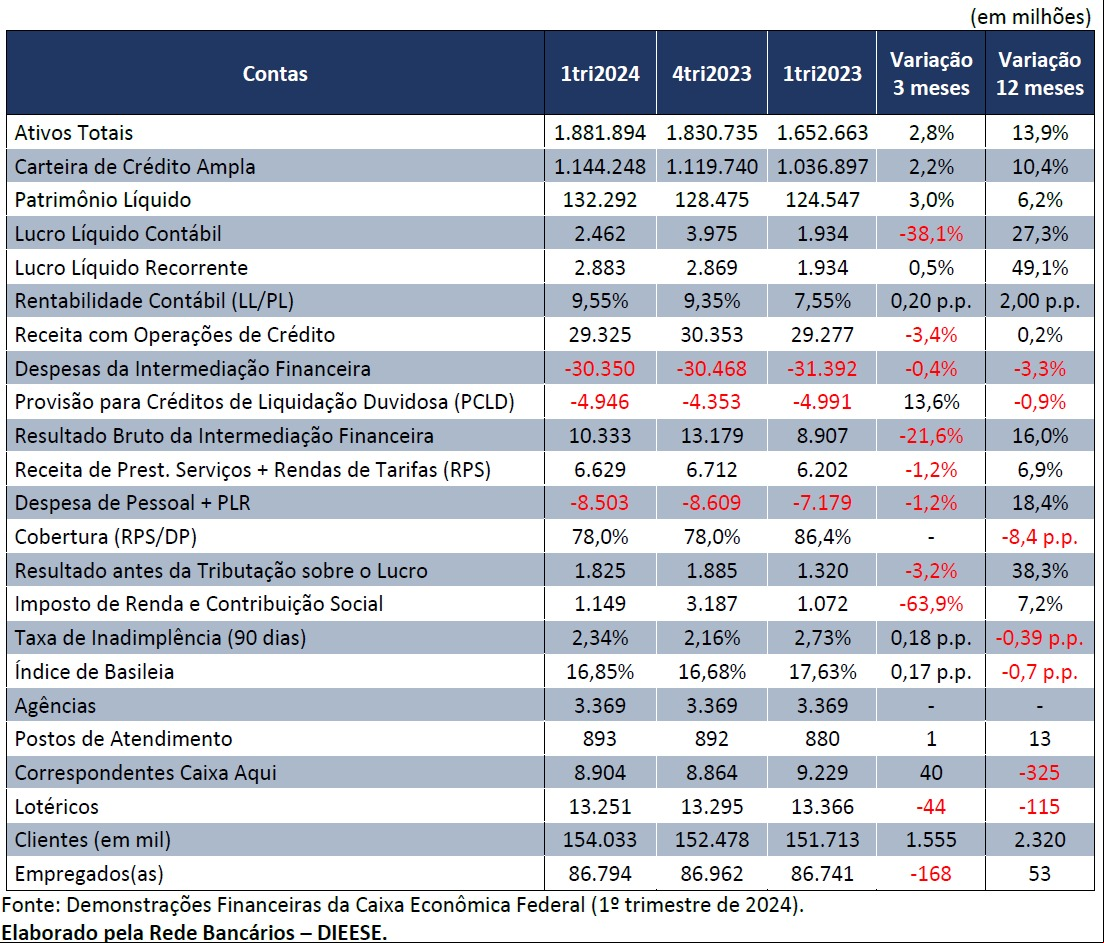
Task: Select 'Patrimônio Líquido' row label
Action: click(x=103, y=200)
